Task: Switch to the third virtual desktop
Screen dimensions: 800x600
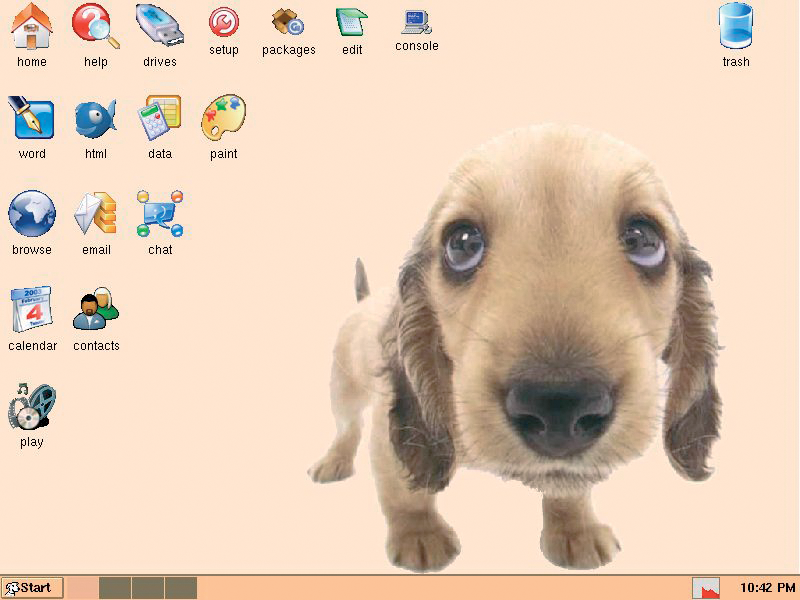Action: click(148, 588)
